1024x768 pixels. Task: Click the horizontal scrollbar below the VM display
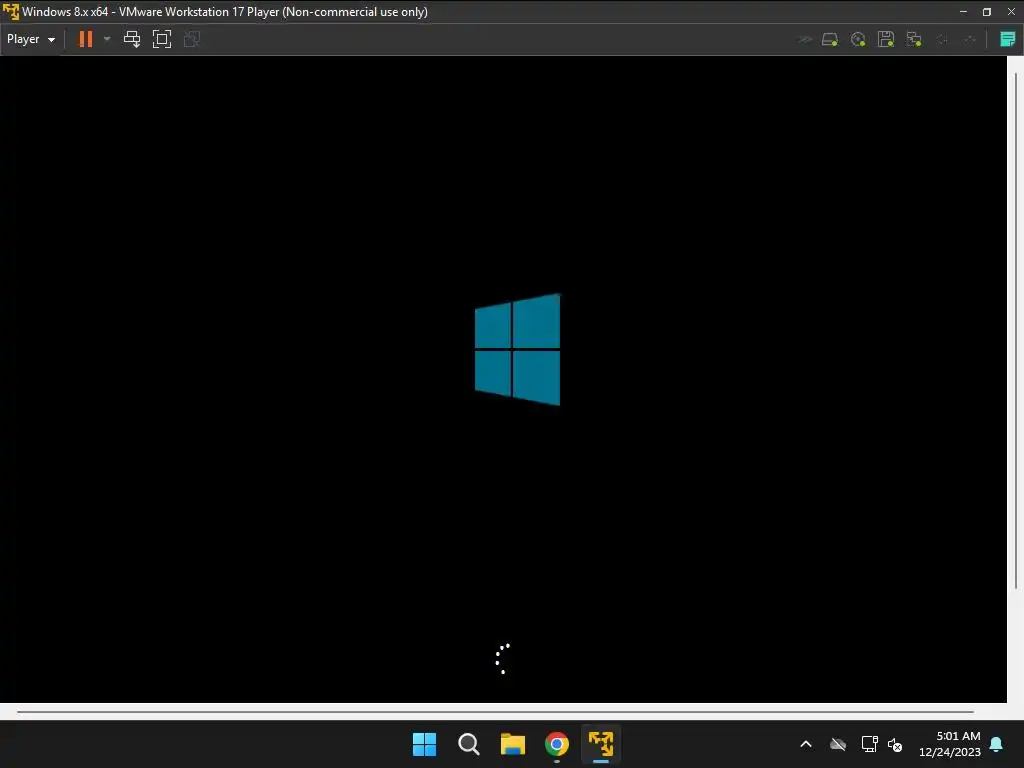click(x=495, y=712)
